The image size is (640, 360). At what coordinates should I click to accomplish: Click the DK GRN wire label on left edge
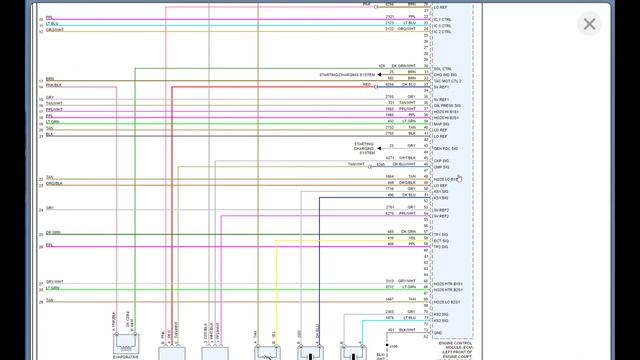53,233
